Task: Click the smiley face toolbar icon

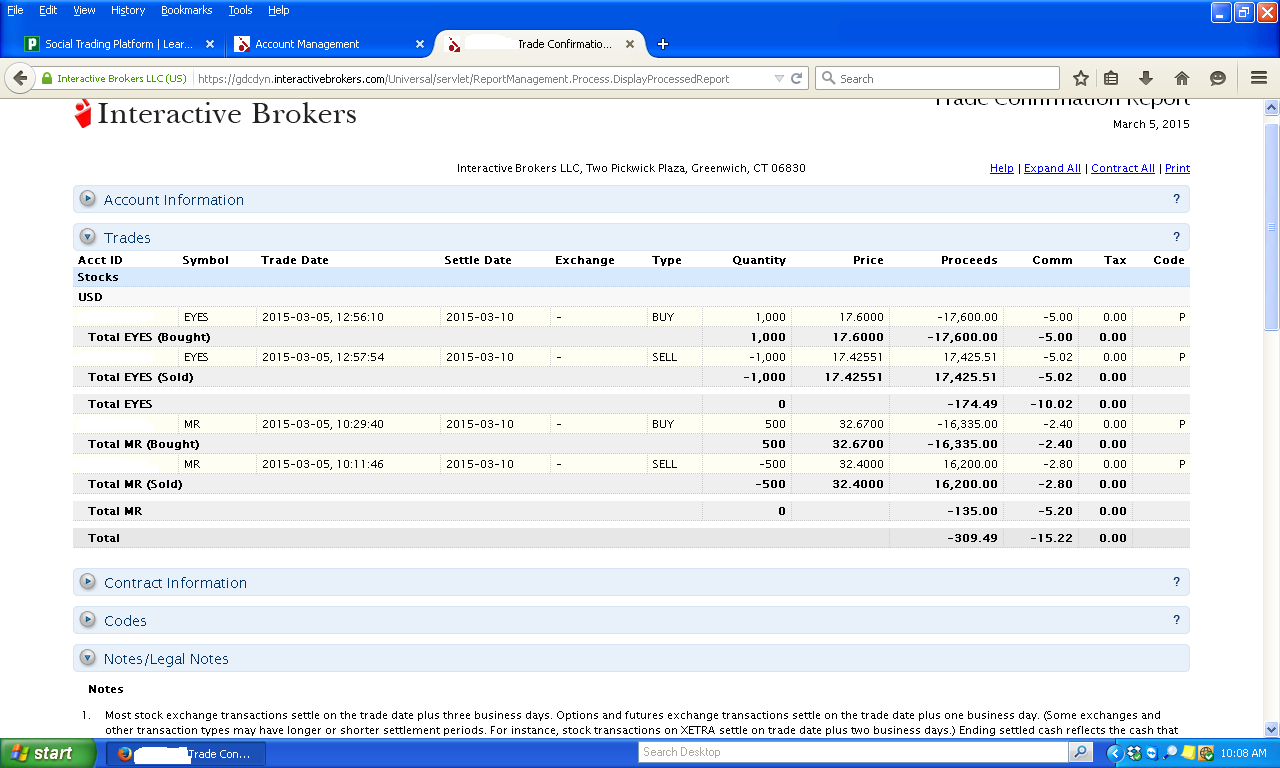Action: click(x=1218, y=78)
